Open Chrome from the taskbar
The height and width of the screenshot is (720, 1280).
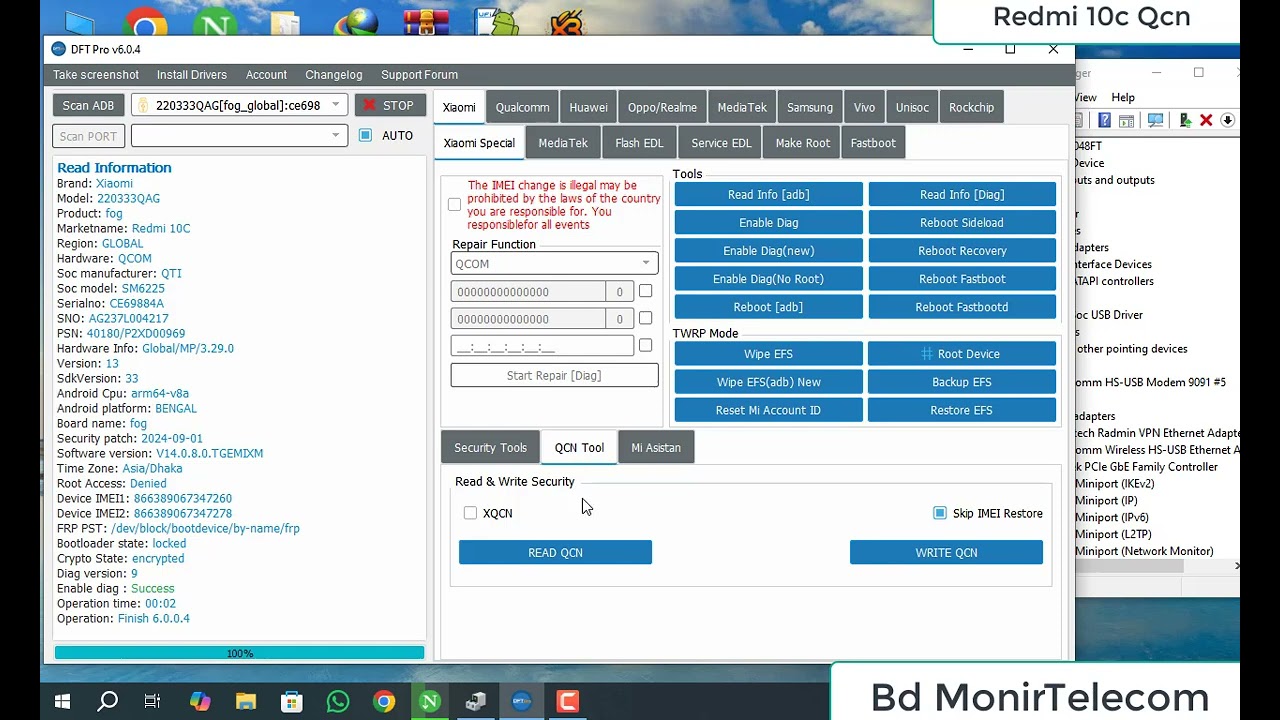click(384, 702)
